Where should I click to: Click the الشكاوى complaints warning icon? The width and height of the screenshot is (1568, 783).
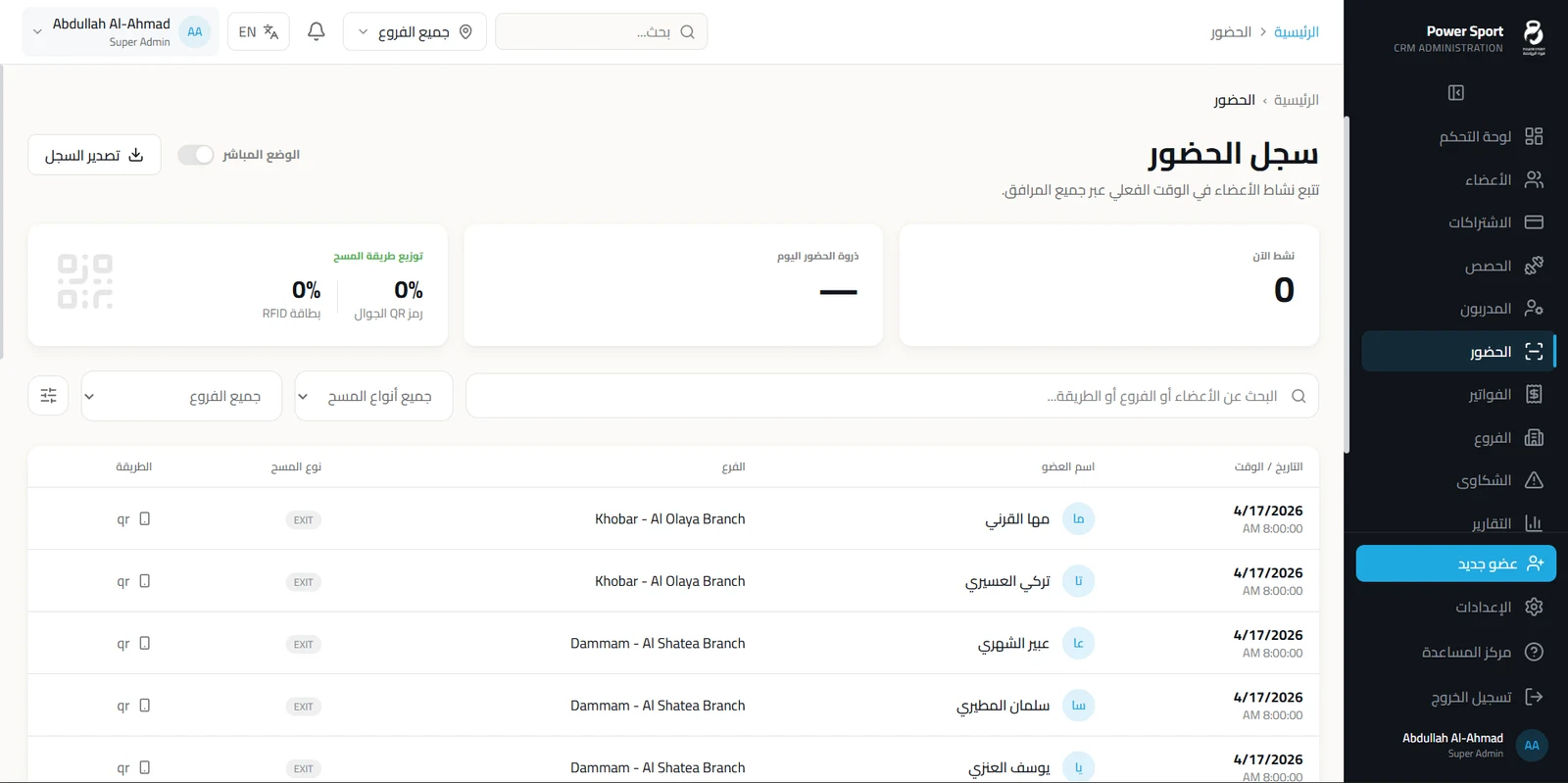coord(1534,480)
